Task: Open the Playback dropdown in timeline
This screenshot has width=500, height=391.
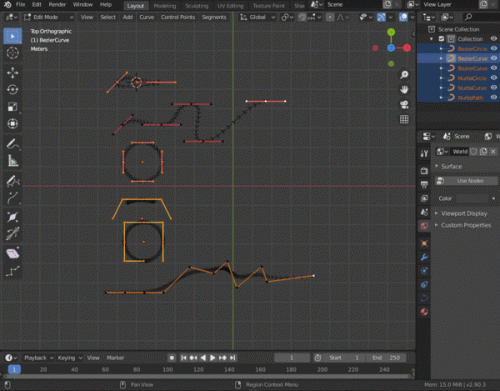Action: (39, 358)
